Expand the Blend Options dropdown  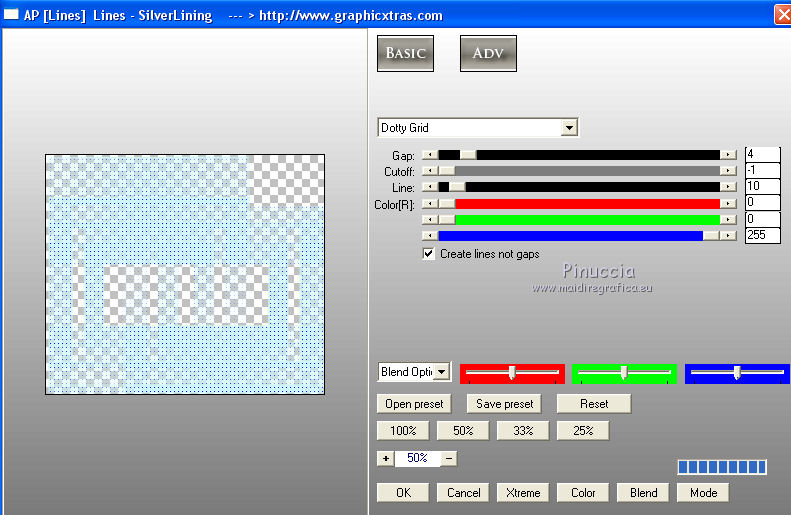(442, 372)
